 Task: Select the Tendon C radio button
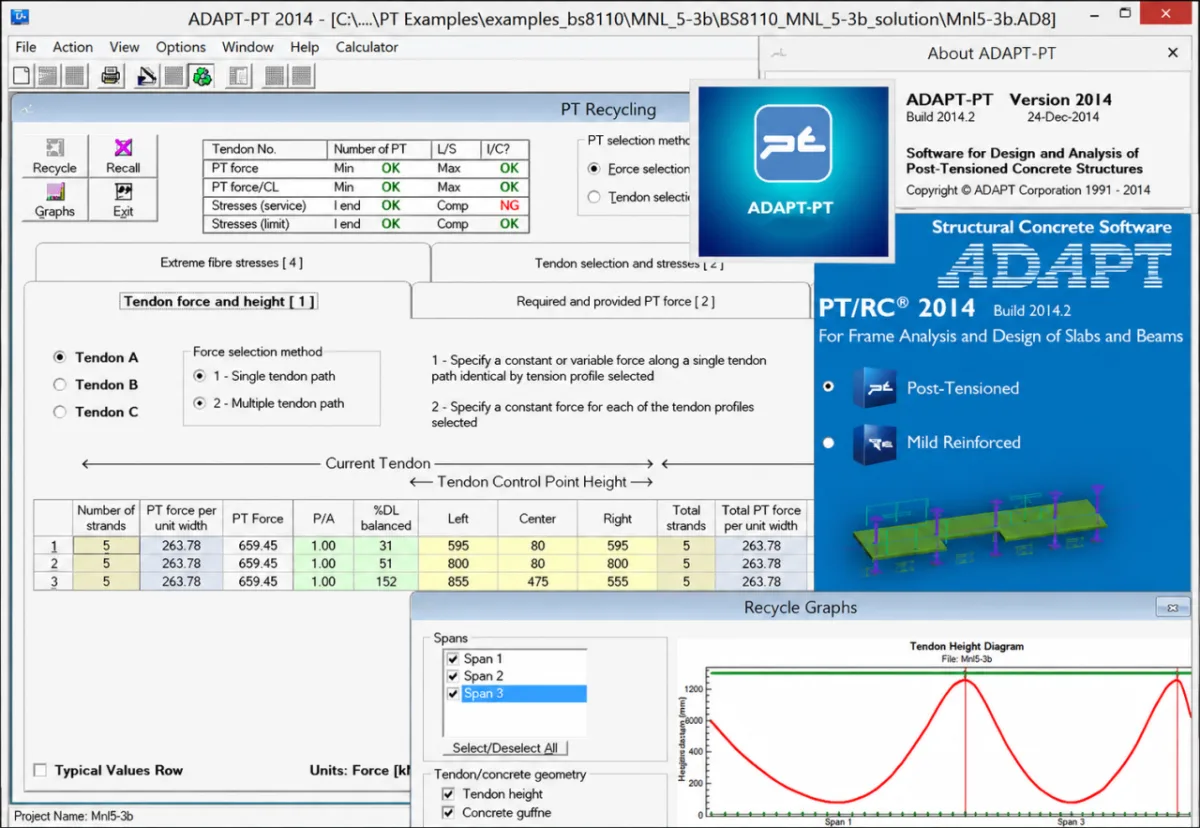[x=60, y=411]
